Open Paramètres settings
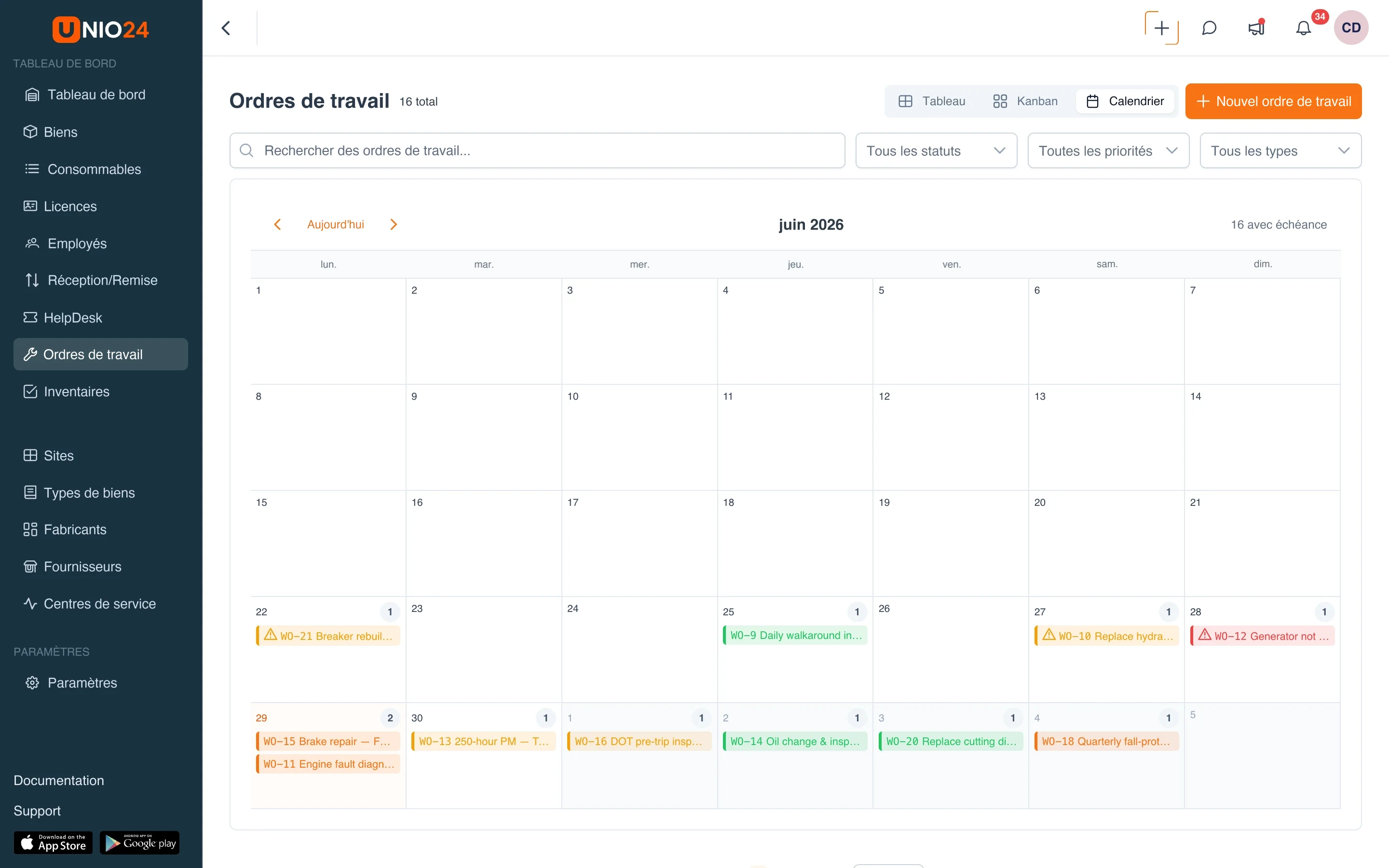Screen dimensions: 1389x868 click(100, 682)
